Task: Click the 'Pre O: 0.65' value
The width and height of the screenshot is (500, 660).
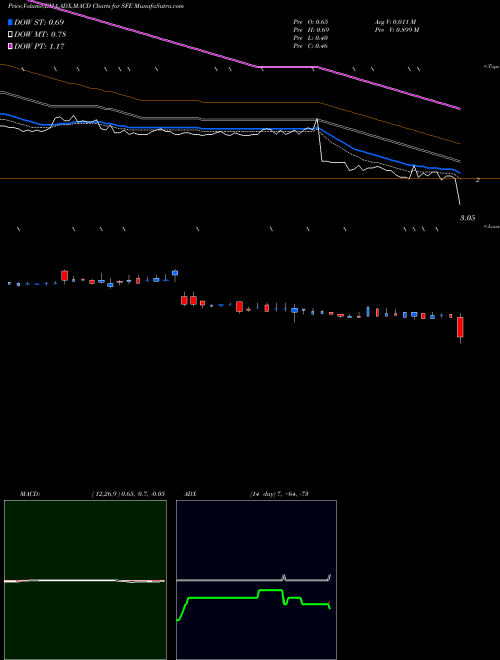Action: [311, 22]
